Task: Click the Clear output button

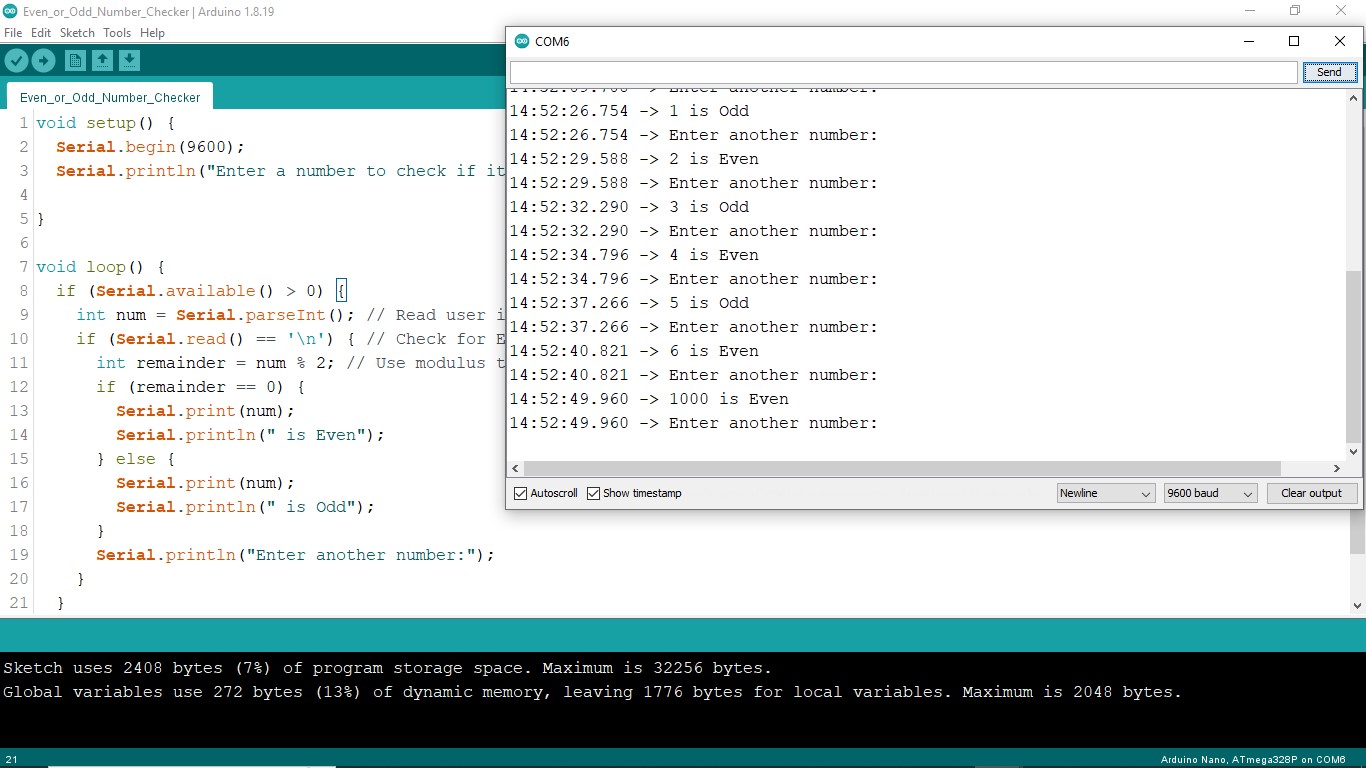Action: point(1311,494)
